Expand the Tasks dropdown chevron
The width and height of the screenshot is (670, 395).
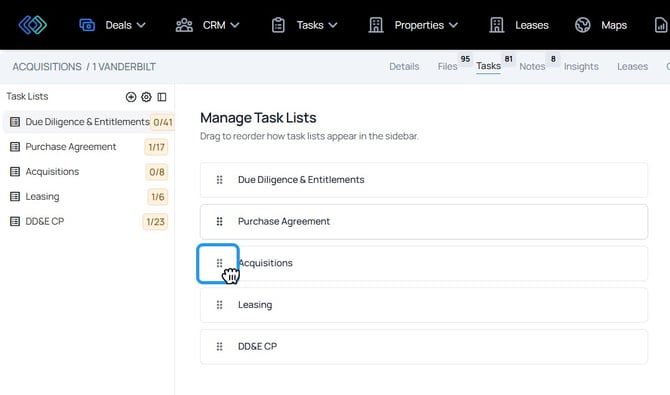tap(333, 25)
